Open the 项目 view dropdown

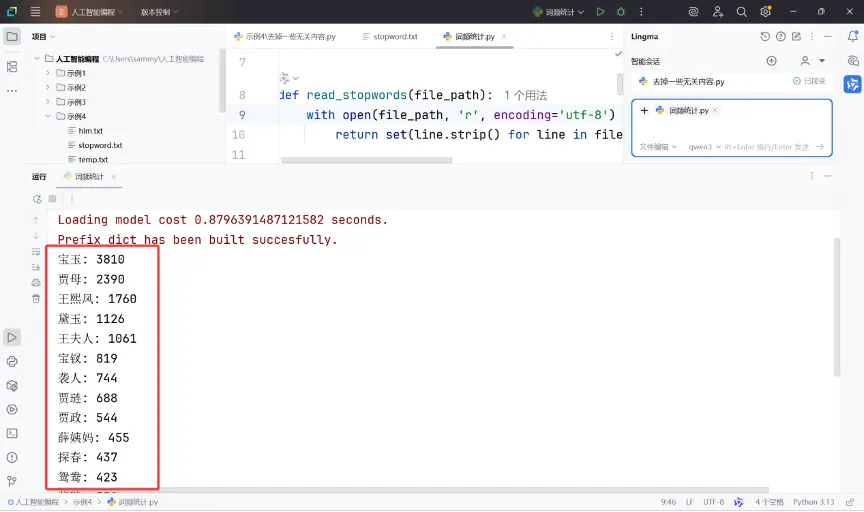(x=44, y=36)
